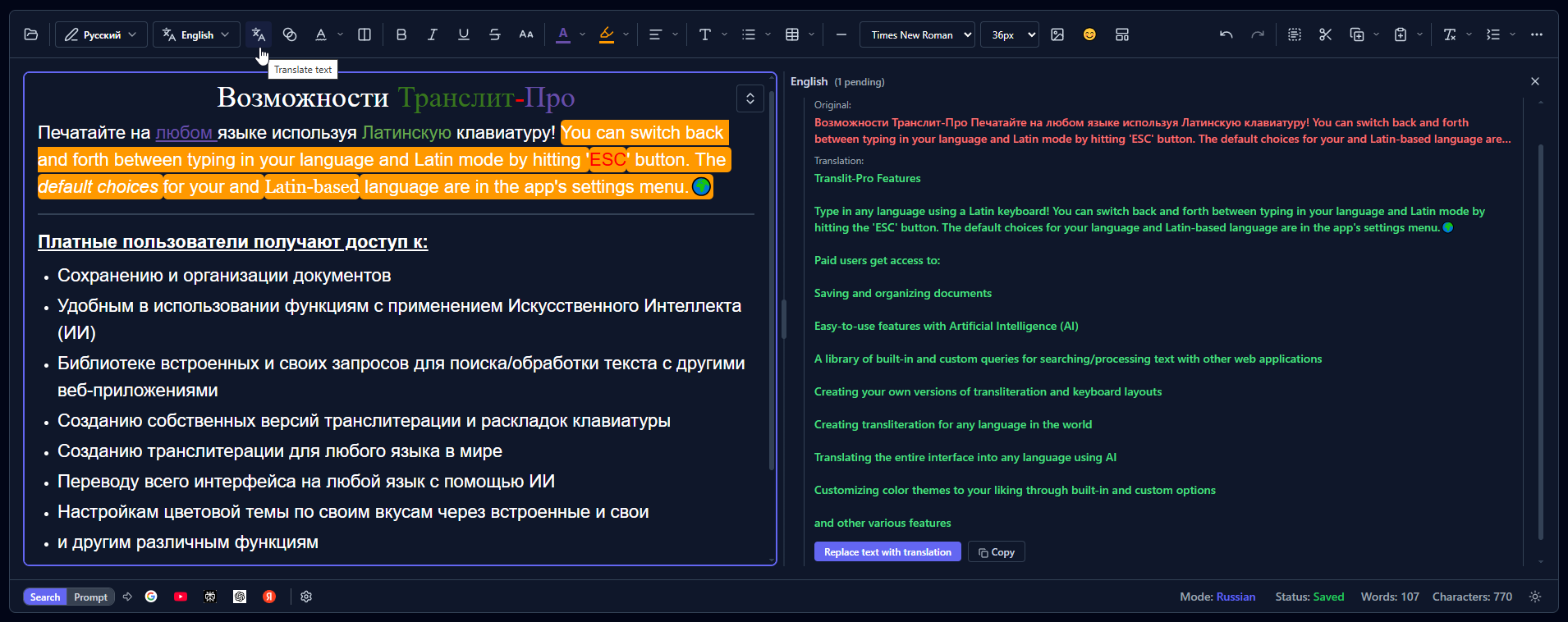Search with the Google icon
The height and width of the screenshot is (622, 1568).
[x=151, y=597]
